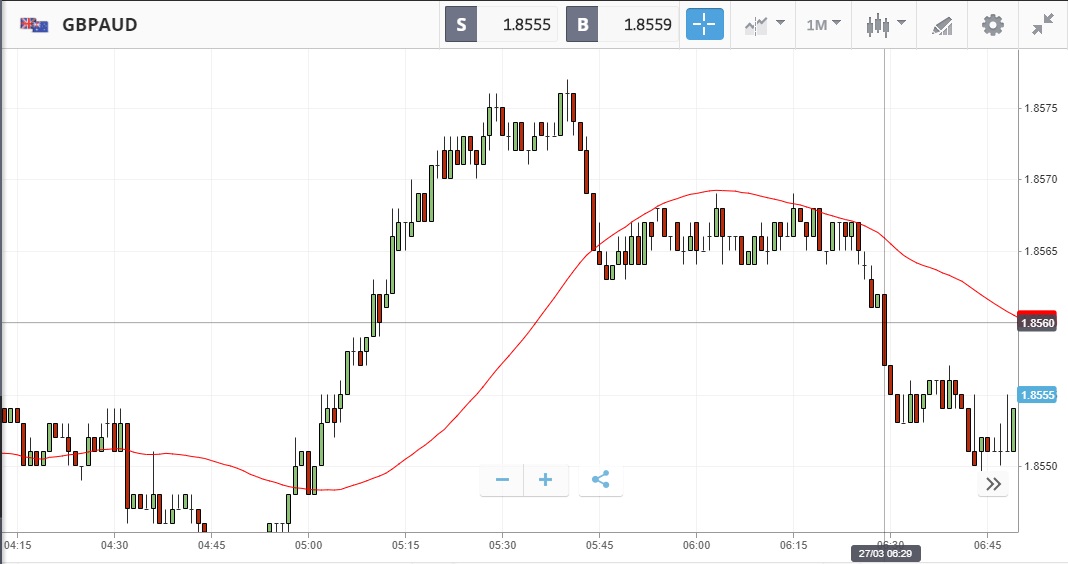1068x564 pixels.
Task: Zoom out the chart with minus button
Action: 502,480
